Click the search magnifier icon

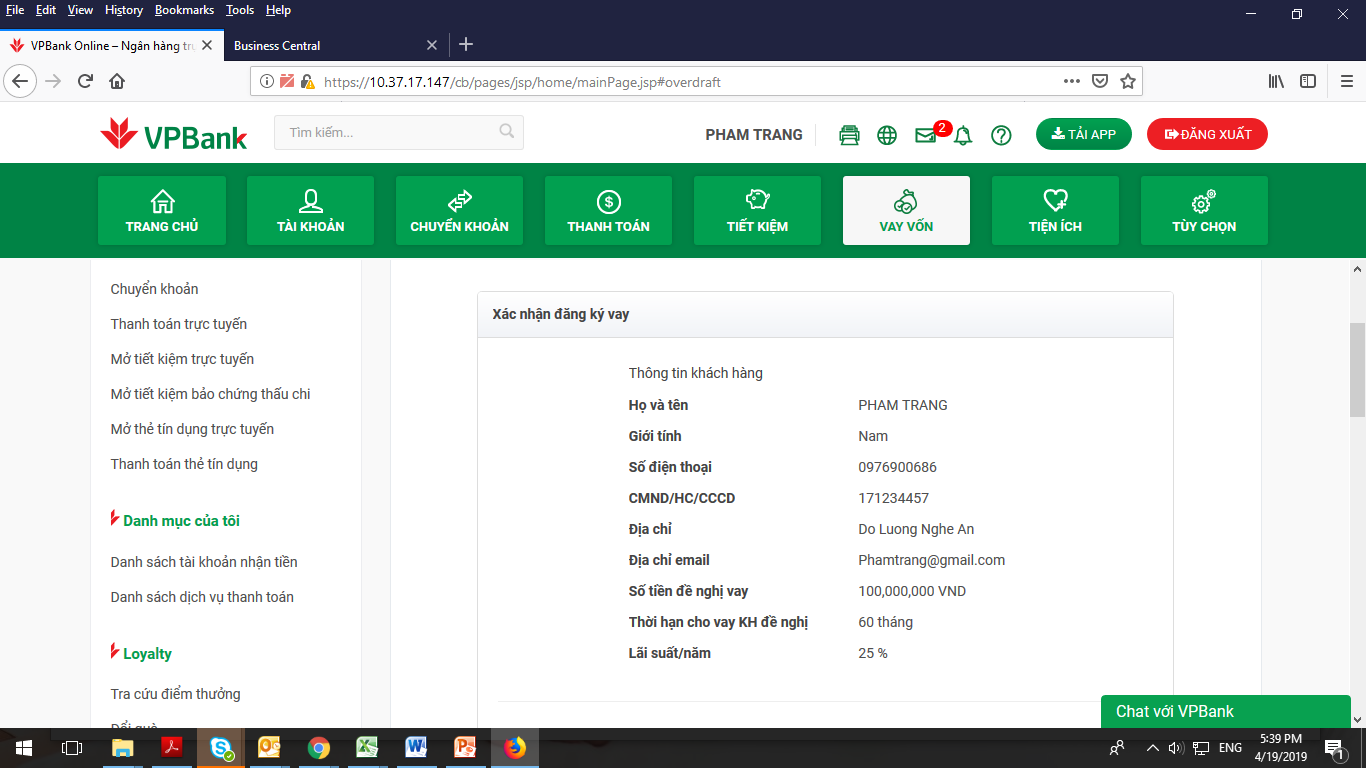(x=507, y=131)
